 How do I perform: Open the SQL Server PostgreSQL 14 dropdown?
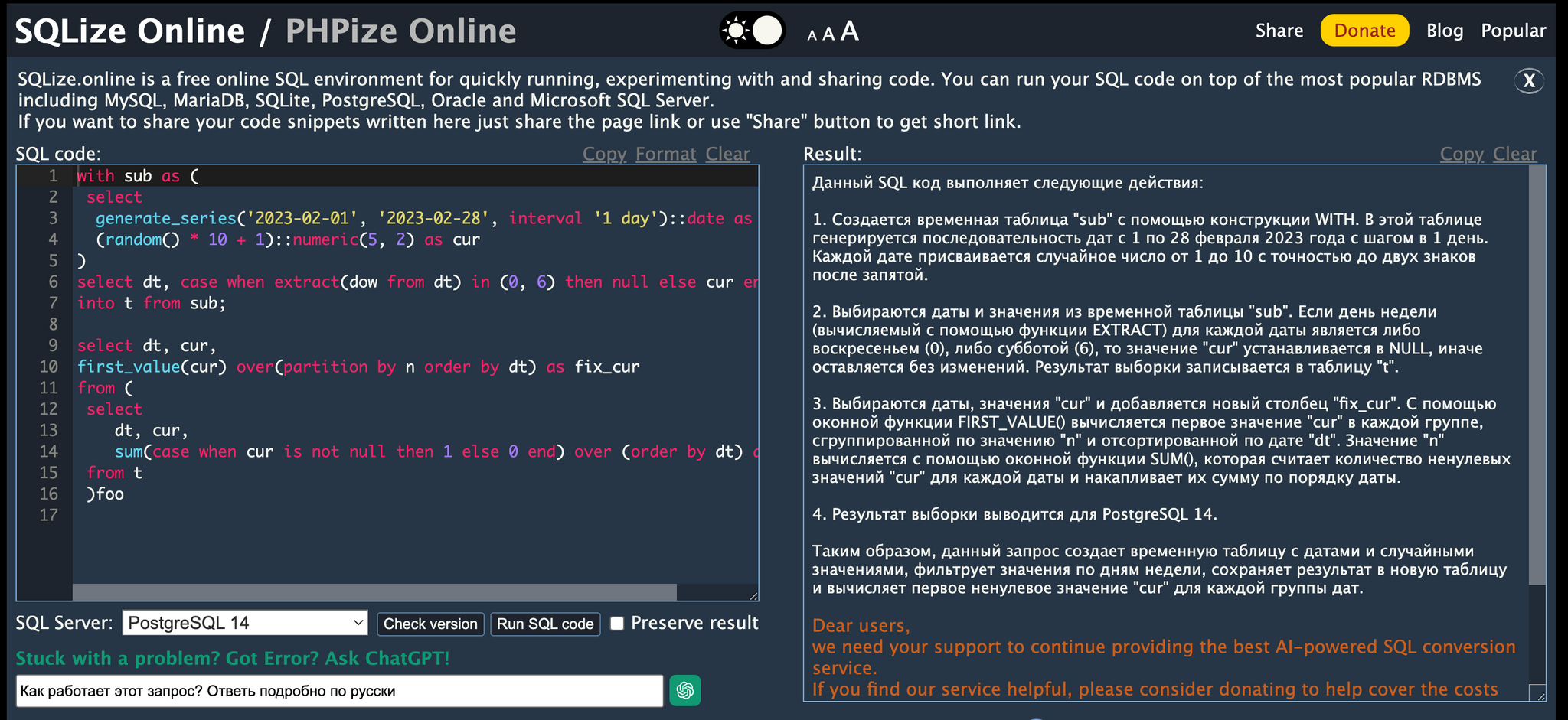[x=245, y=623]
